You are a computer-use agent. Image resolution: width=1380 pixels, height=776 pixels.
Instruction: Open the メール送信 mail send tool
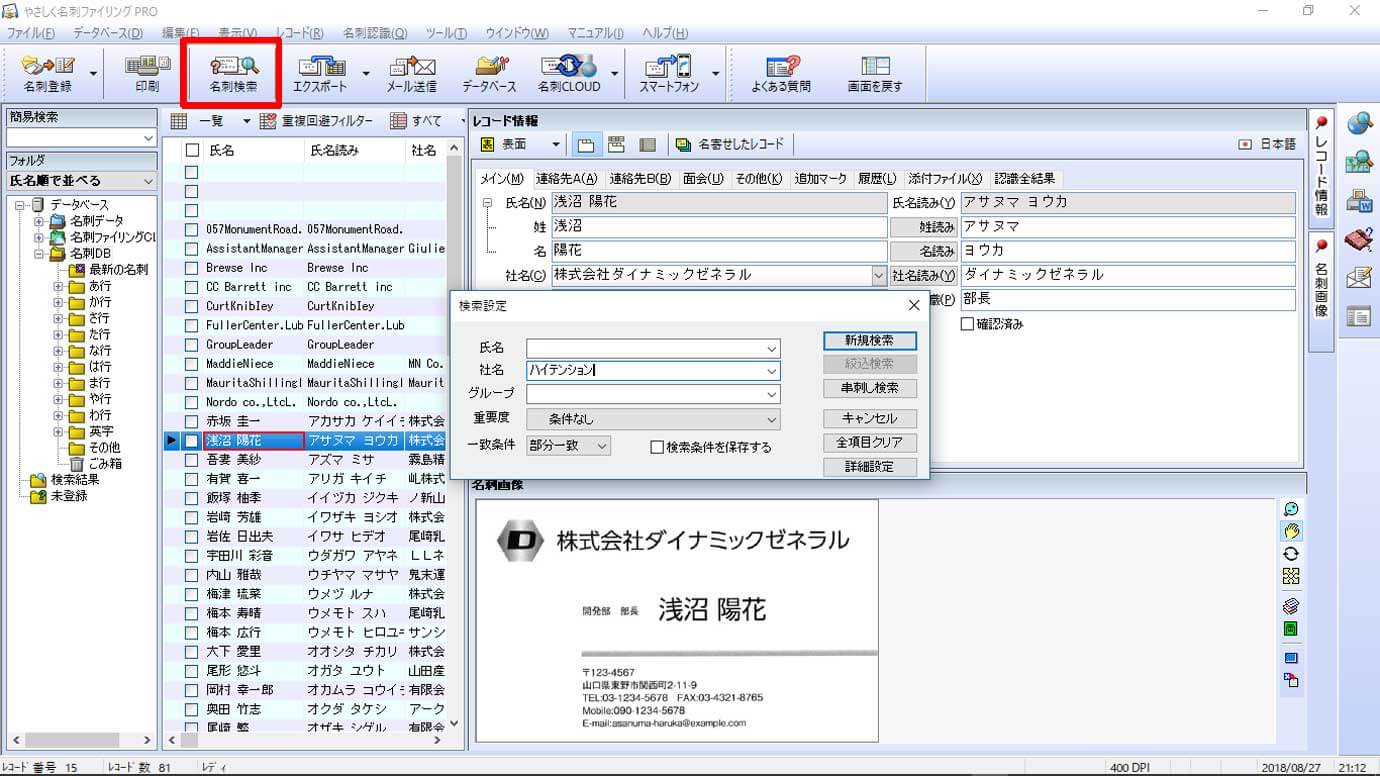411,75
